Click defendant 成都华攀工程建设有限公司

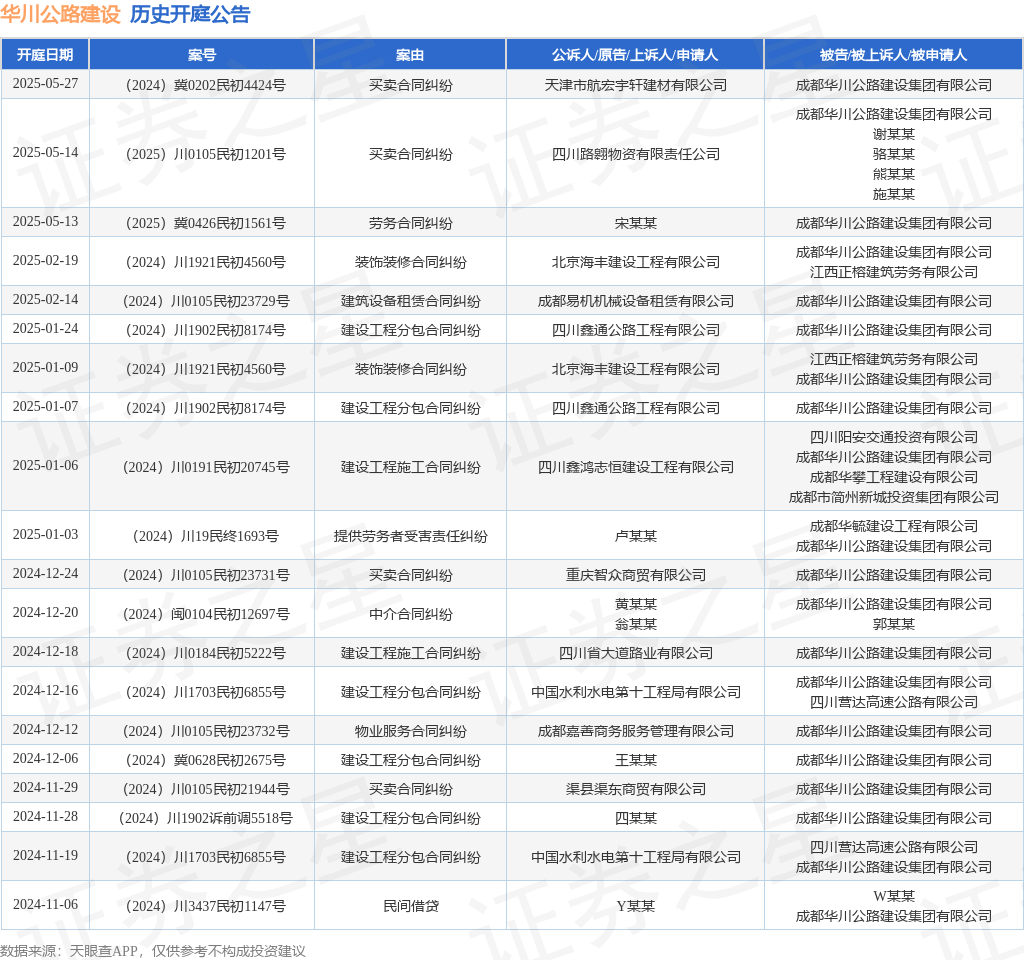coord(893,477)
